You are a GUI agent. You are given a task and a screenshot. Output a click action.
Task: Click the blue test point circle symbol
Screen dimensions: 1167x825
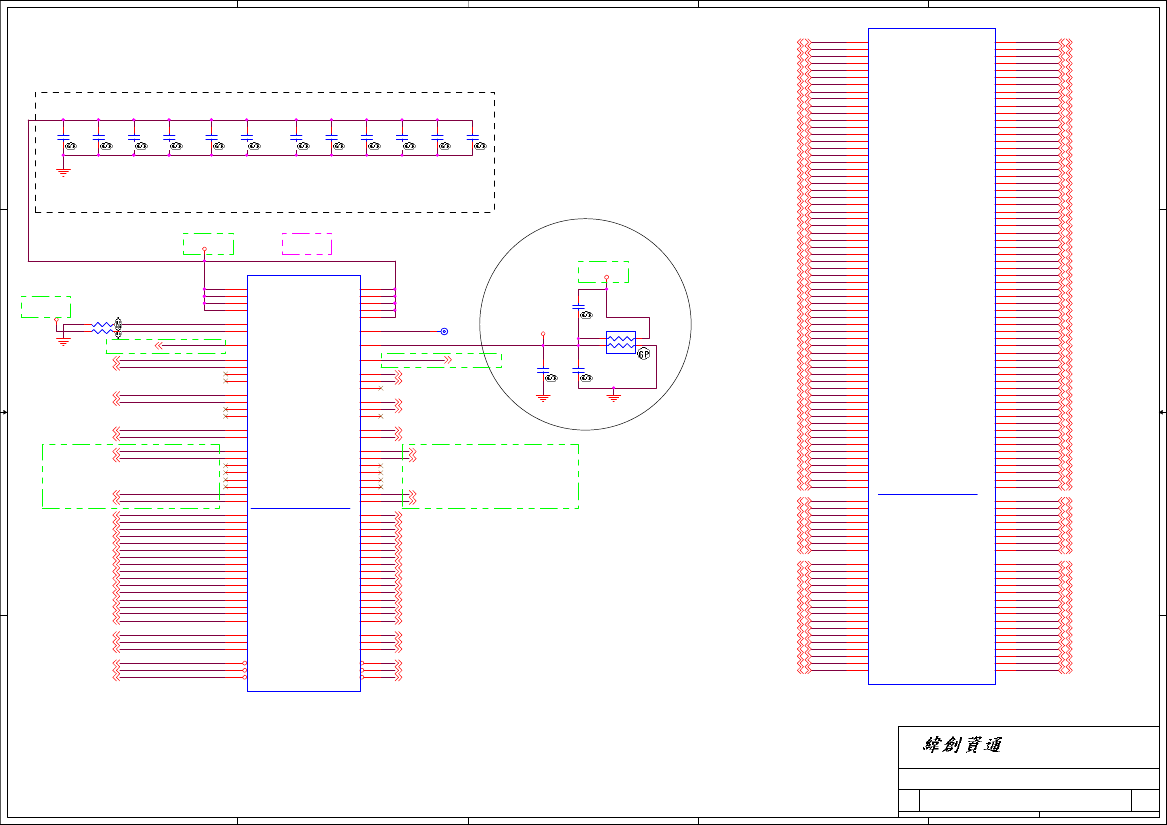click(x=444, y=331)
